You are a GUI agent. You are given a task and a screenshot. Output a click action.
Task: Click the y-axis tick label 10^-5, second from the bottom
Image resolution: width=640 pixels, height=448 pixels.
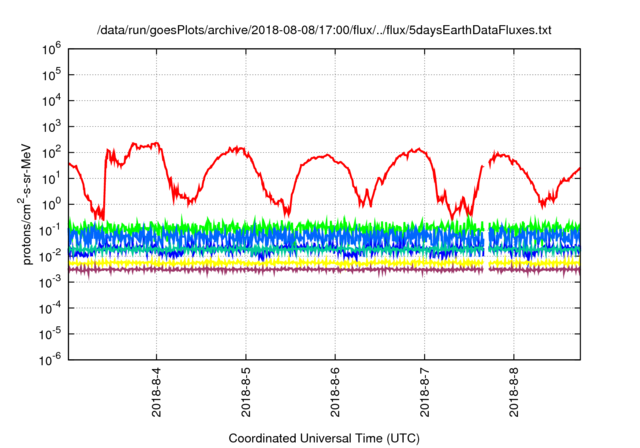tap(51, 334)
